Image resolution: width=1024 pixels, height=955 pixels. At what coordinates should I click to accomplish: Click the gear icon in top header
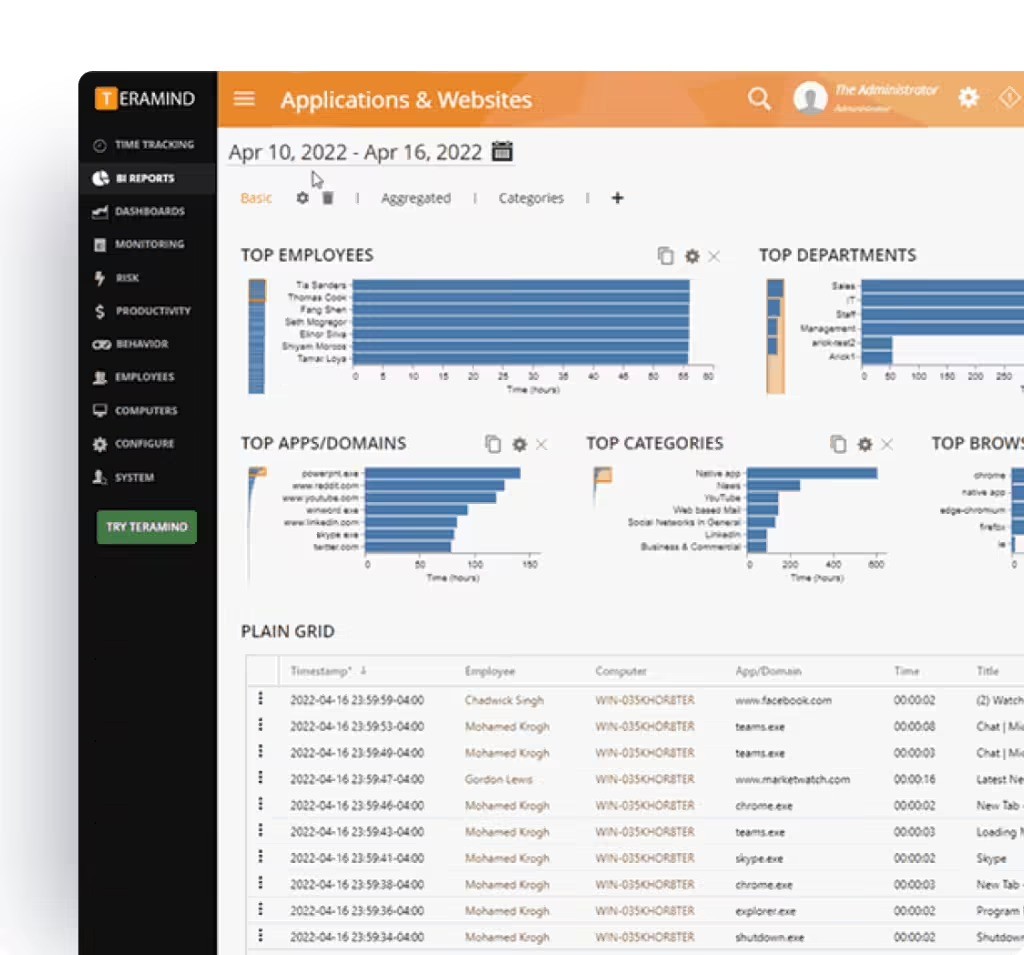[968, 98]
